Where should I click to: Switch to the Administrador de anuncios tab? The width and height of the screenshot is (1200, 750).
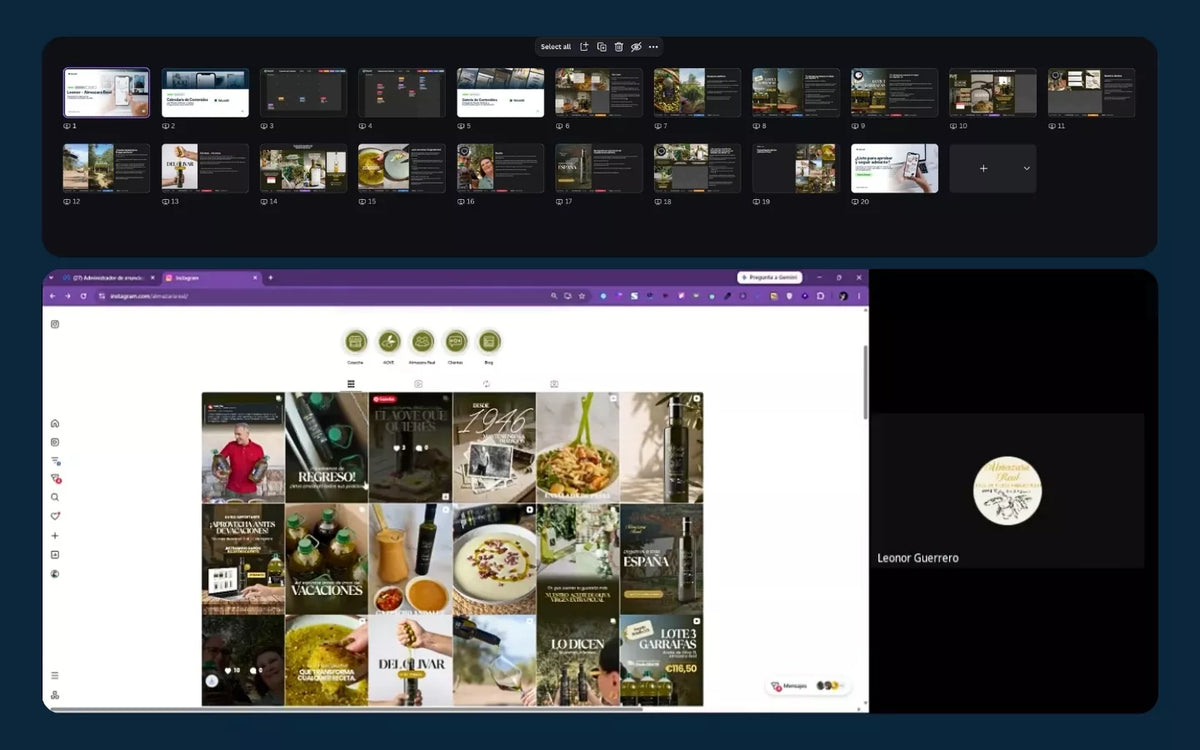tap(109, 277)
